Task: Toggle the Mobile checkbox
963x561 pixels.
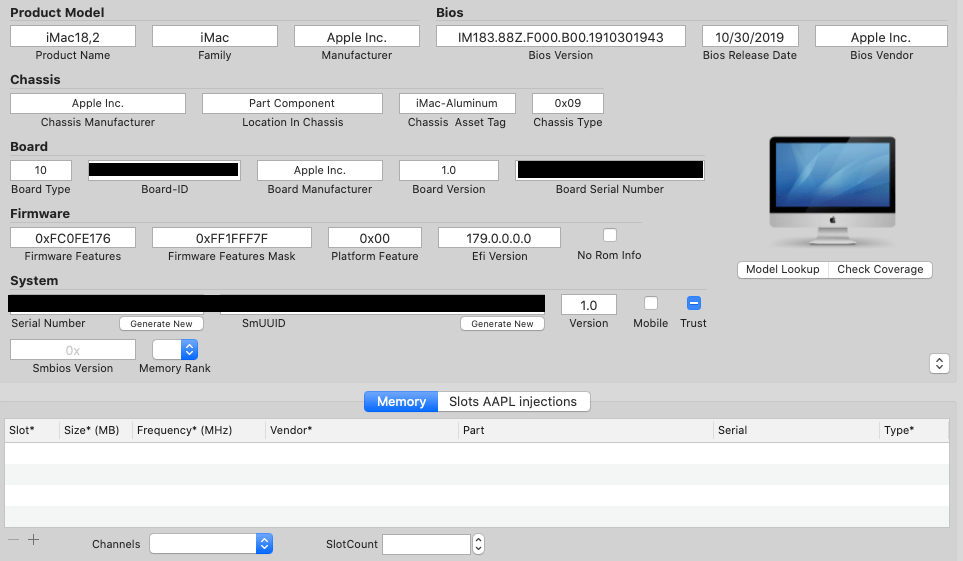Action: 651,303
